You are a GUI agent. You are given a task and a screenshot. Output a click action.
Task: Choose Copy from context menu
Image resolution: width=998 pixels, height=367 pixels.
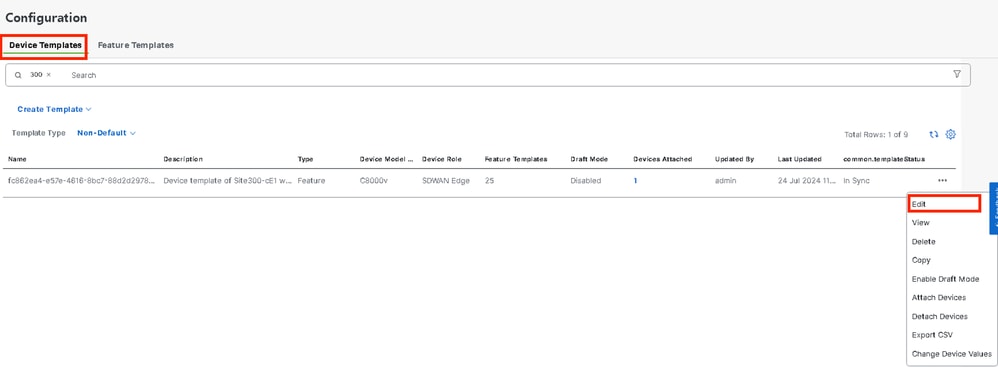(921, 260)
